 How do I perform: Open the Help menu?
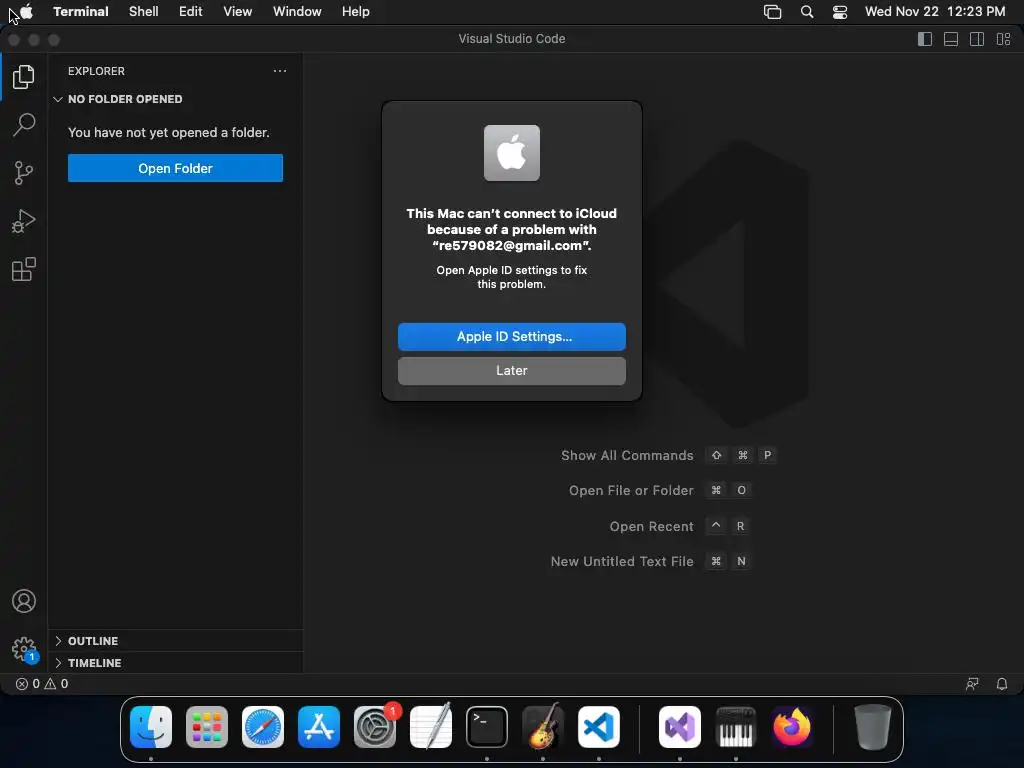click(x=356, y=12)
